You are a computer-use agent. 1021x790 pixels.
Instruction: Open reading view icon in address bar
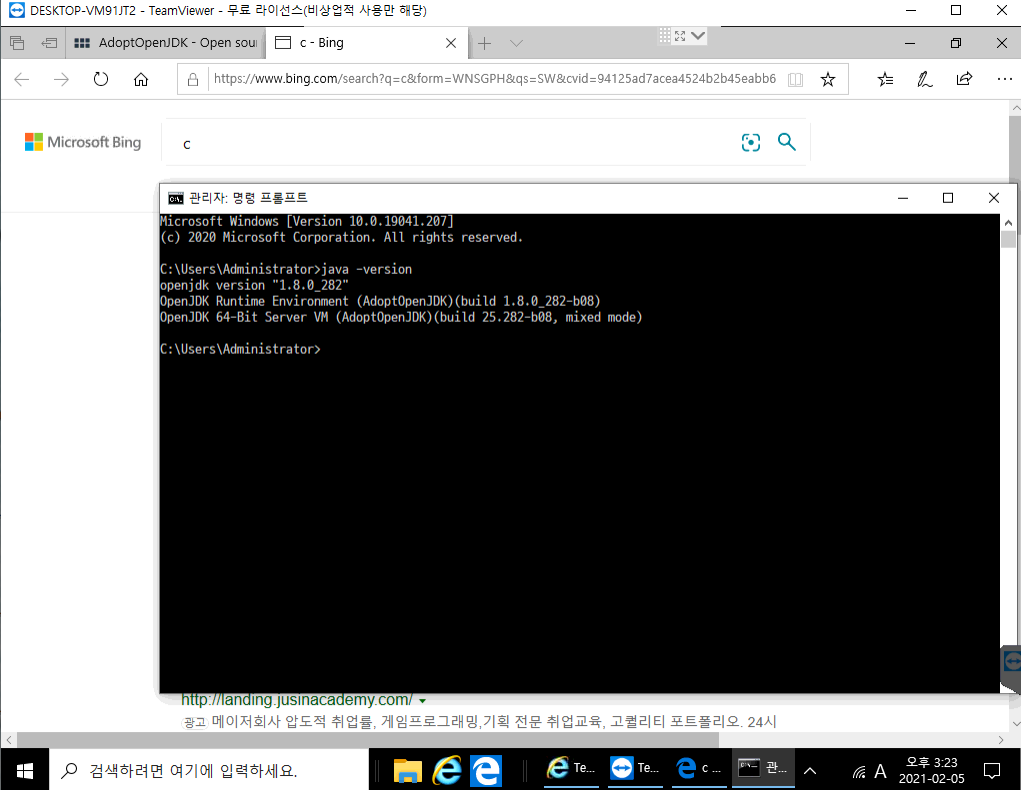[x=795, y=79]
